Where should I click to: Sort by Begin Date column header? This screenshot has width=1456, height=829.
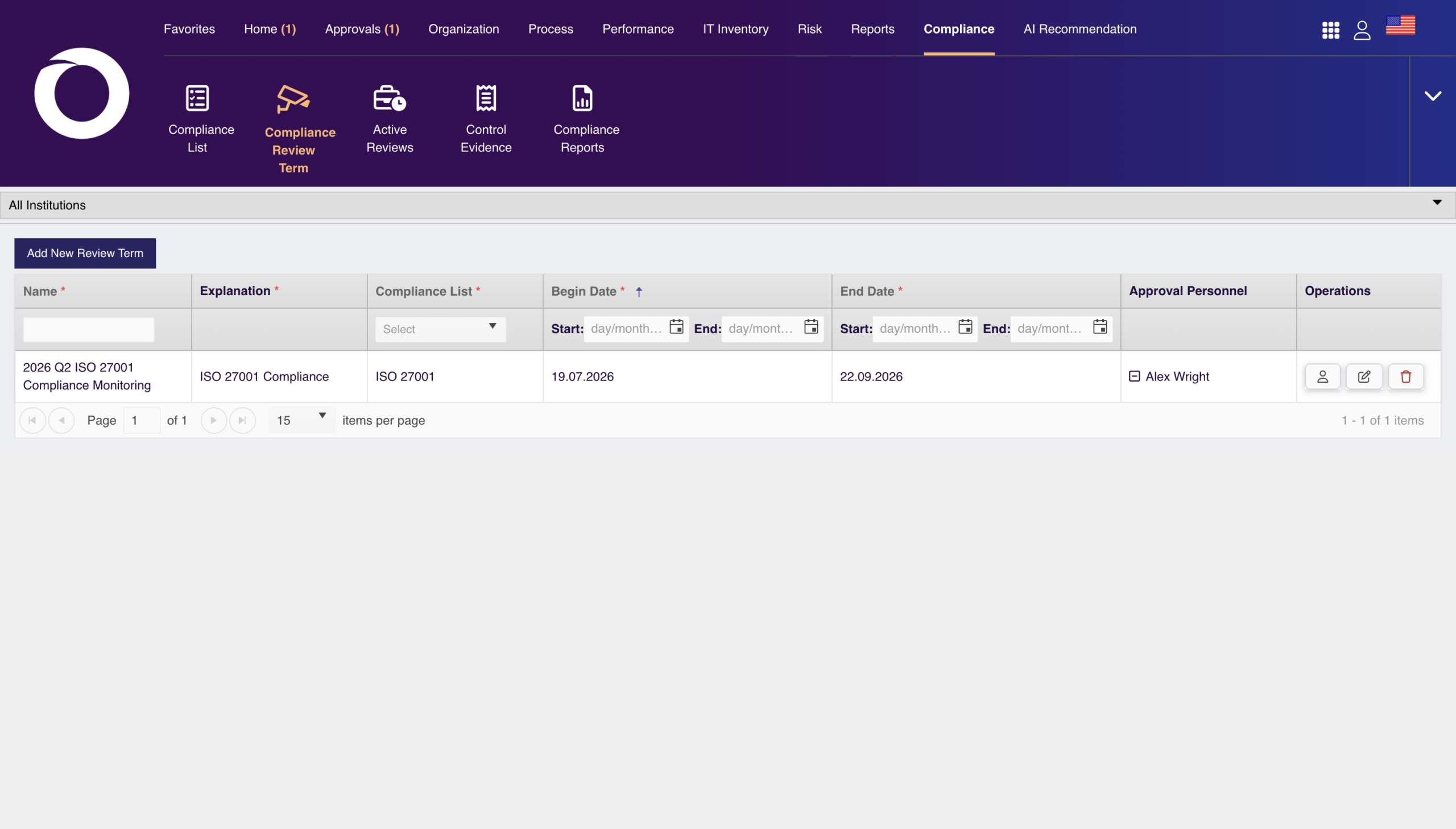(x=584, y=292)
